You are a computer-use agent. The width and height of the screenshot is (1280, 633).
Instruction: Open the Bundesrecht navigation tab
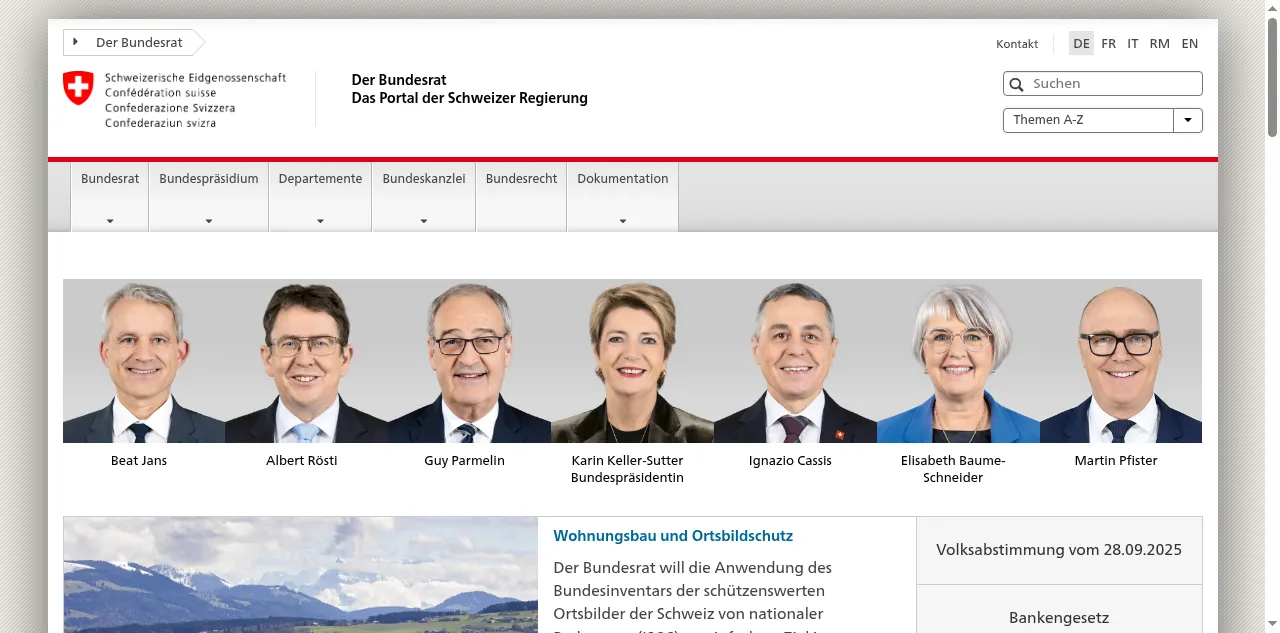point(521,197)
